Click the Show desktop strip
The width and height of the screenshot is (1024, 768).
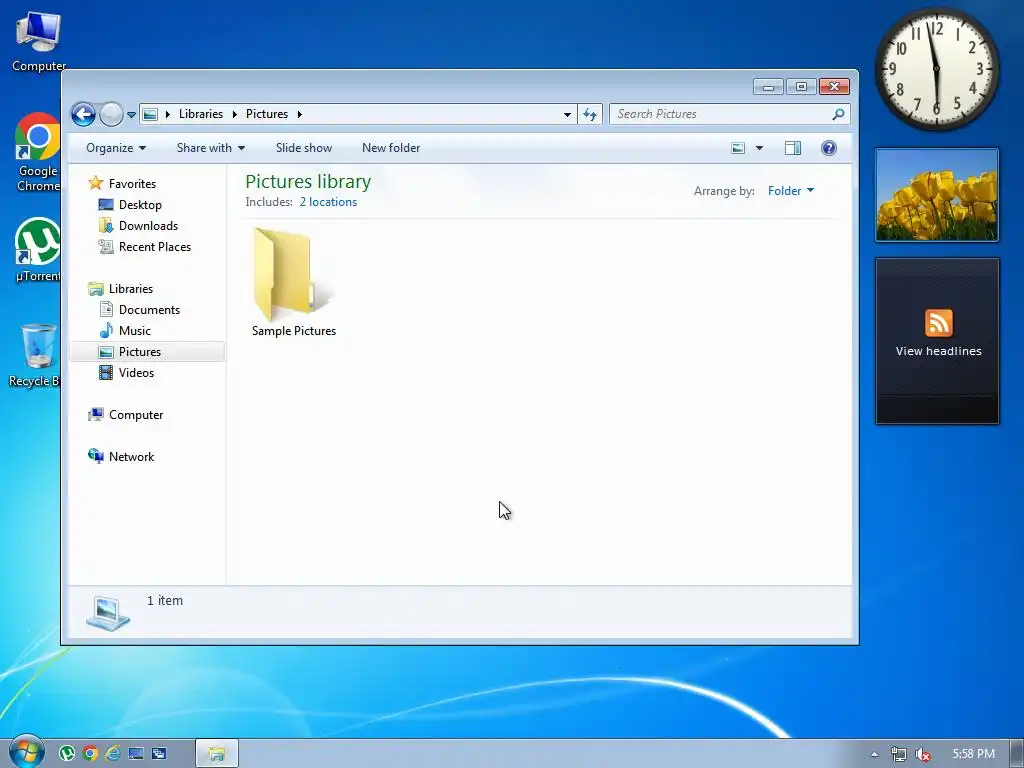click(1017, 754)
